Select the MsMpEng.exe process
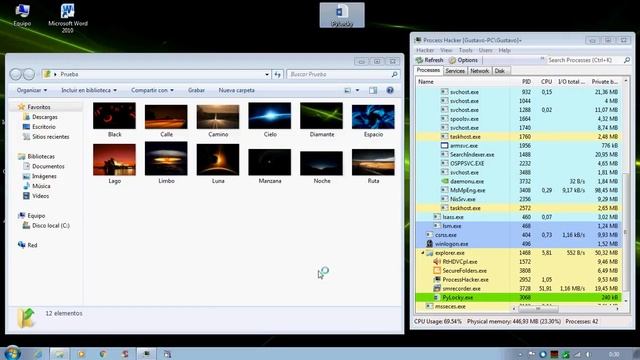 518,190
